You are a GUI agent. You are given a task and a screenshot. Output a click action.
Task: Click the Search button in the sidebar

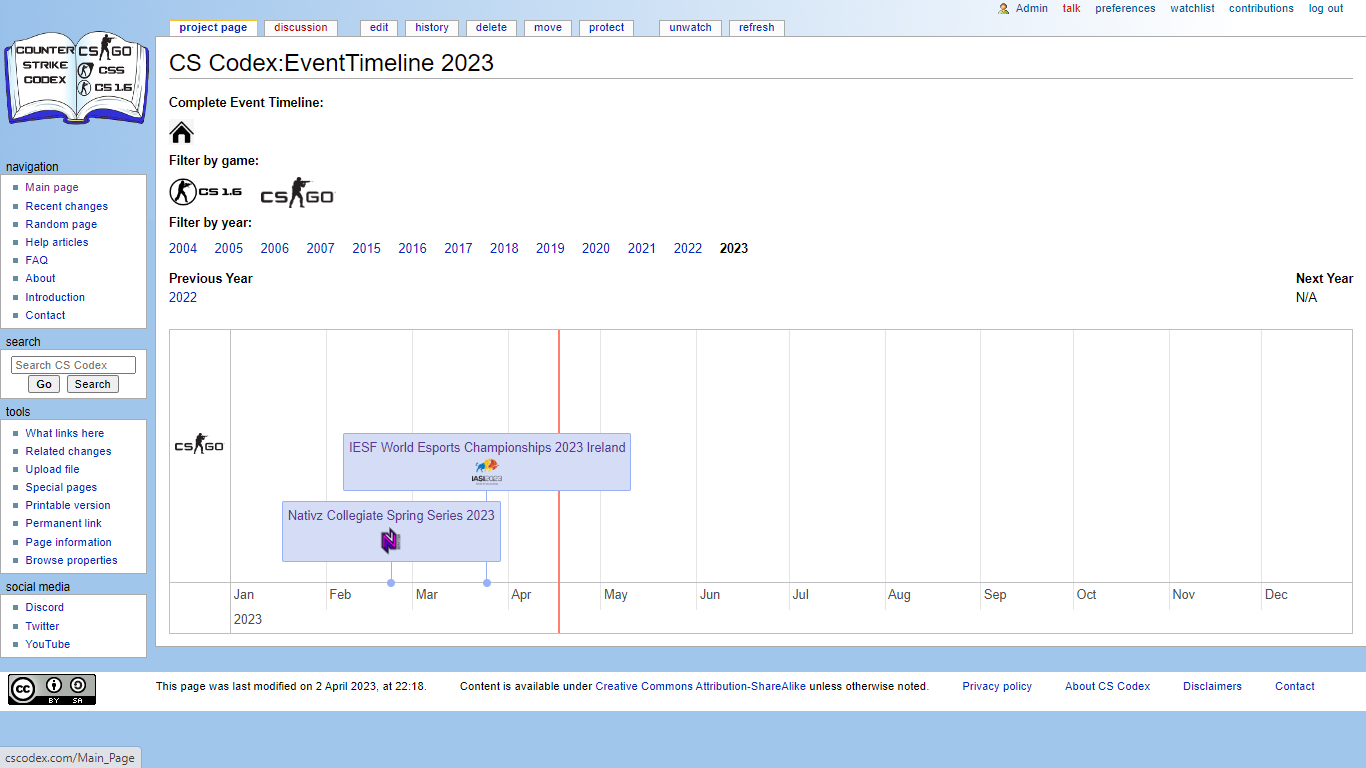click(x=92, y=384)
